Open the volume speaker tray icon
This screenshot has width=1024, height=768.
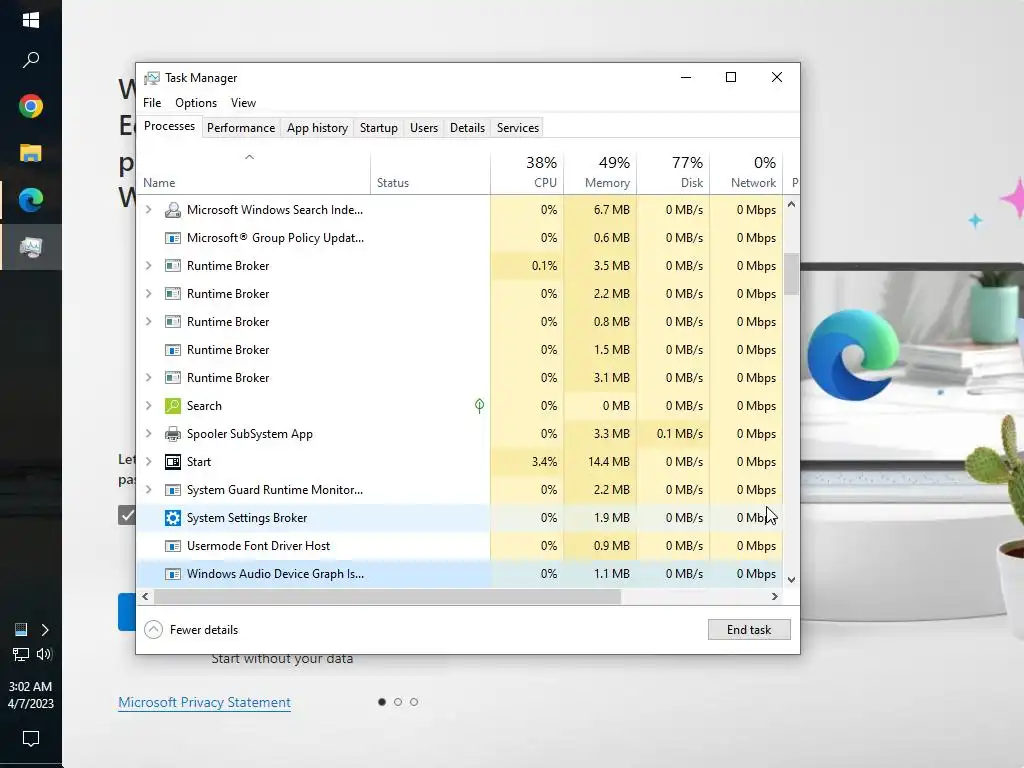[44, 654]
